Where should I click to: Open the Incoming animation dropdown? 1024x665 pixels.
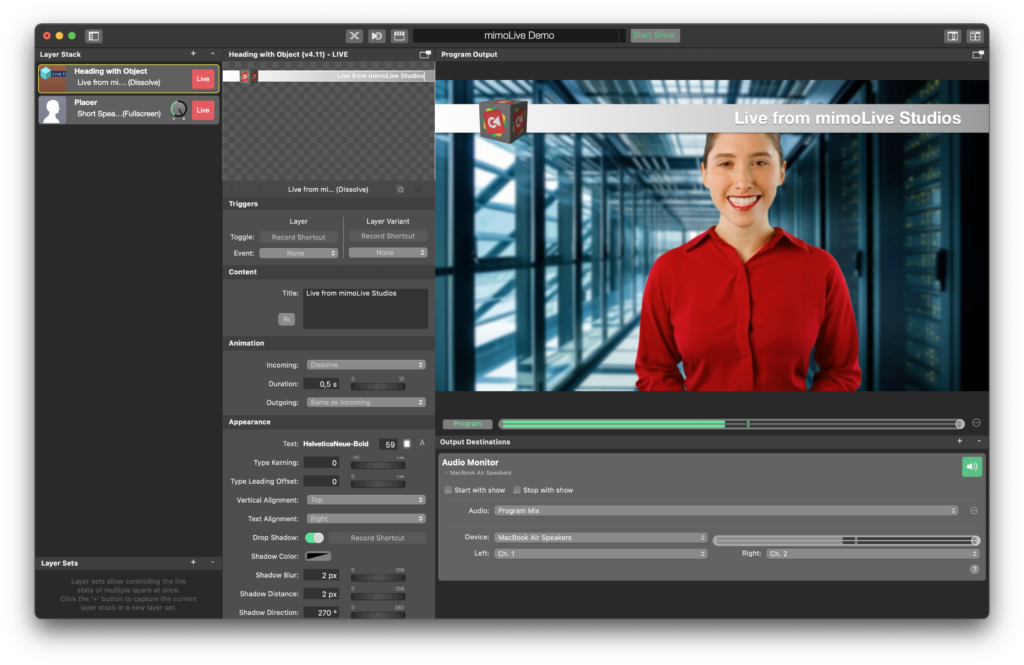(x=365, y=364)
